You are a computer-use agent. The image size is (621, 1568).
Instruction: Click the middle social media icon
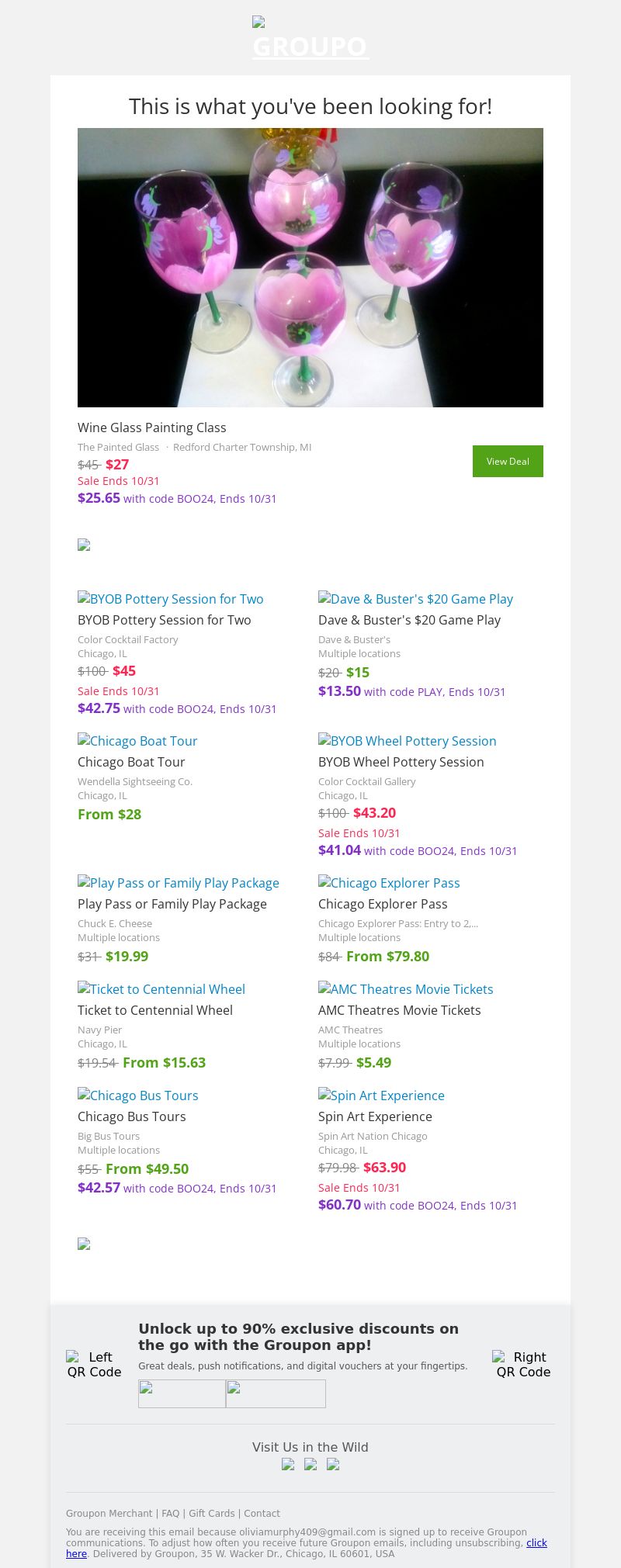pyautogui.click(x=310, y=1464)
